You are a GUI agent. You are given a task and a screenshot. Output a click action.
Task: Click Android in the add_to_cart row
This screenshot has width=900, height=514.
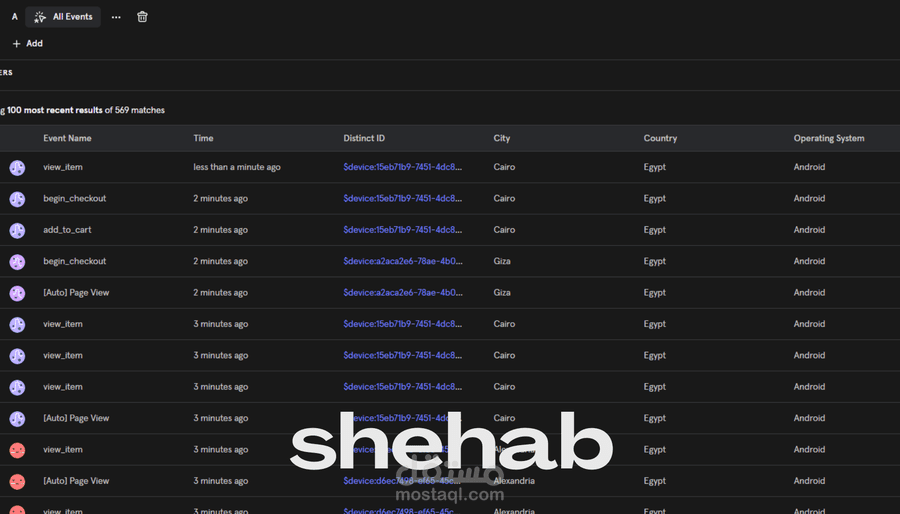click(x=809, y=229)
